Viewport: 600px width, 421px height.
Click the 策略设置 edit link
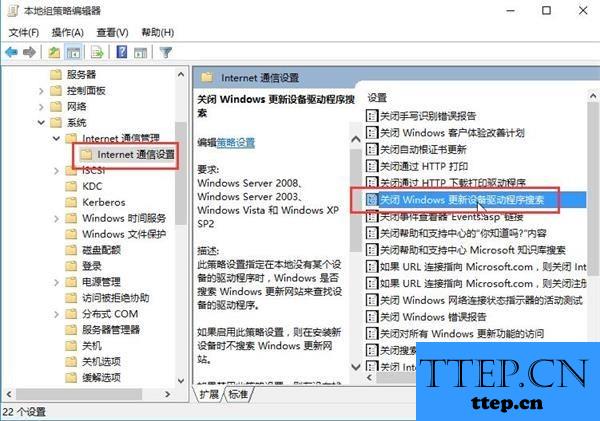pyautogui.click(x=236, y=143)
